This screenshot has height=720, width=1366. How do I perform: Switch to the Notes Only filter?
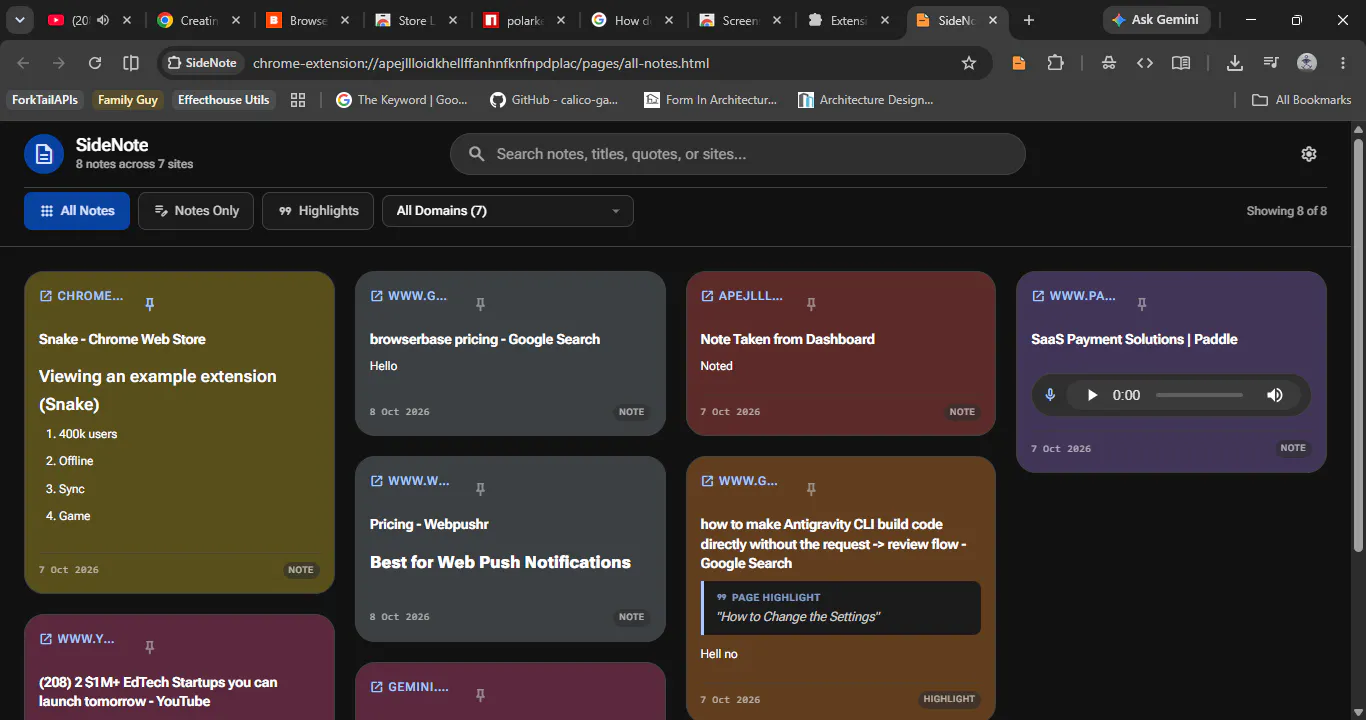[x=196, y=211]
